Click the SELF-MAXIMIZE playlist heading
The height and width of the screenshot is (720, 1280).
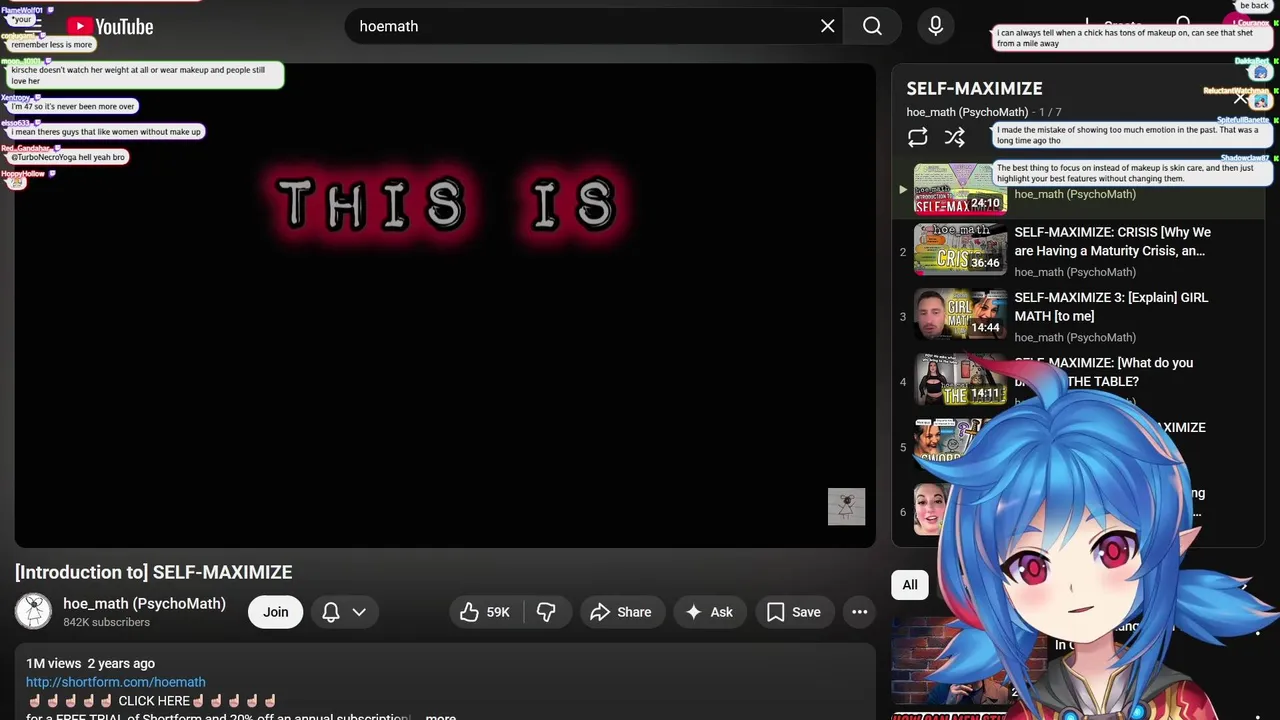[x=975, y=88]
